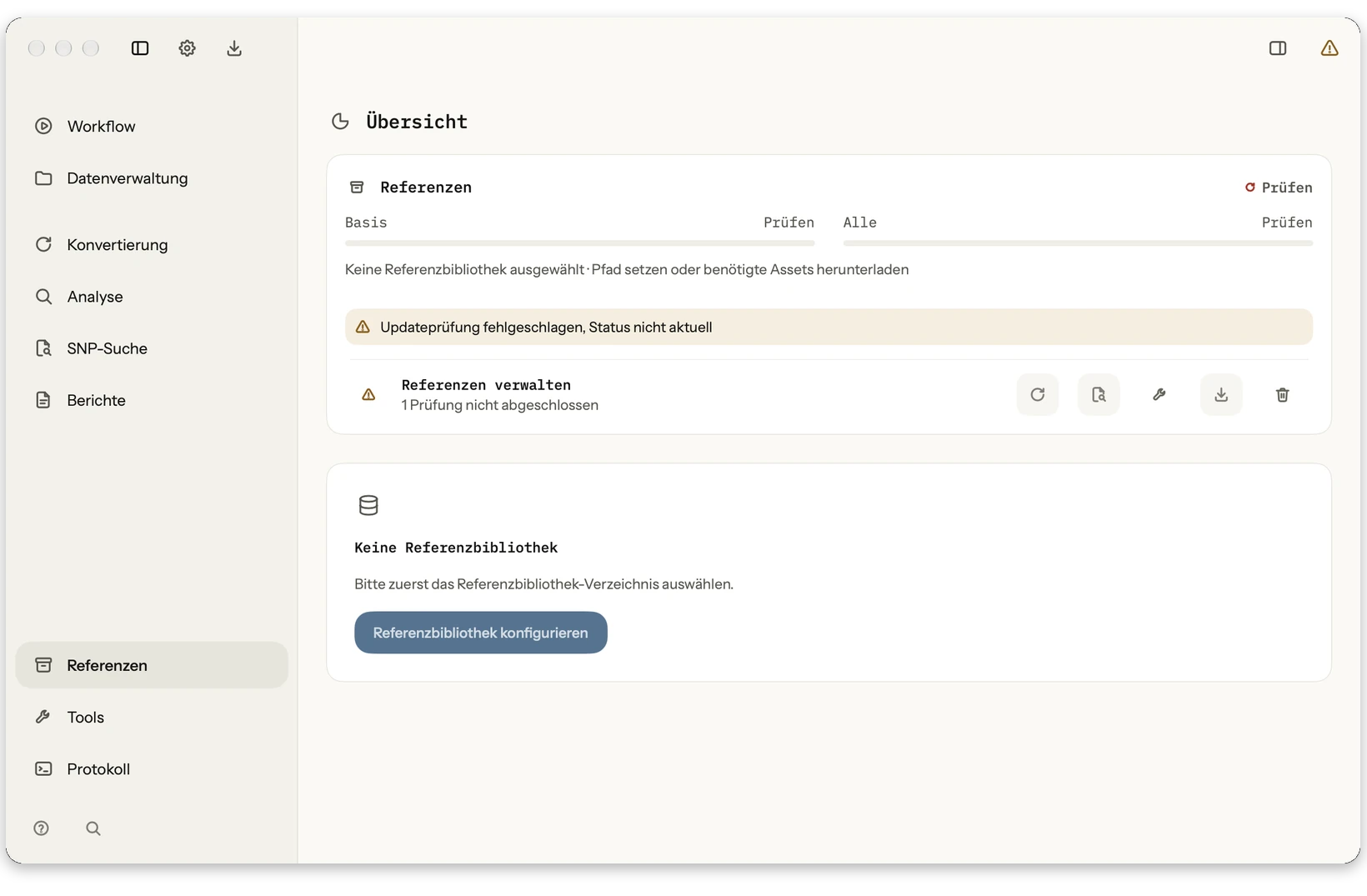
Task: Open the Workflow section
Action: 152,127
